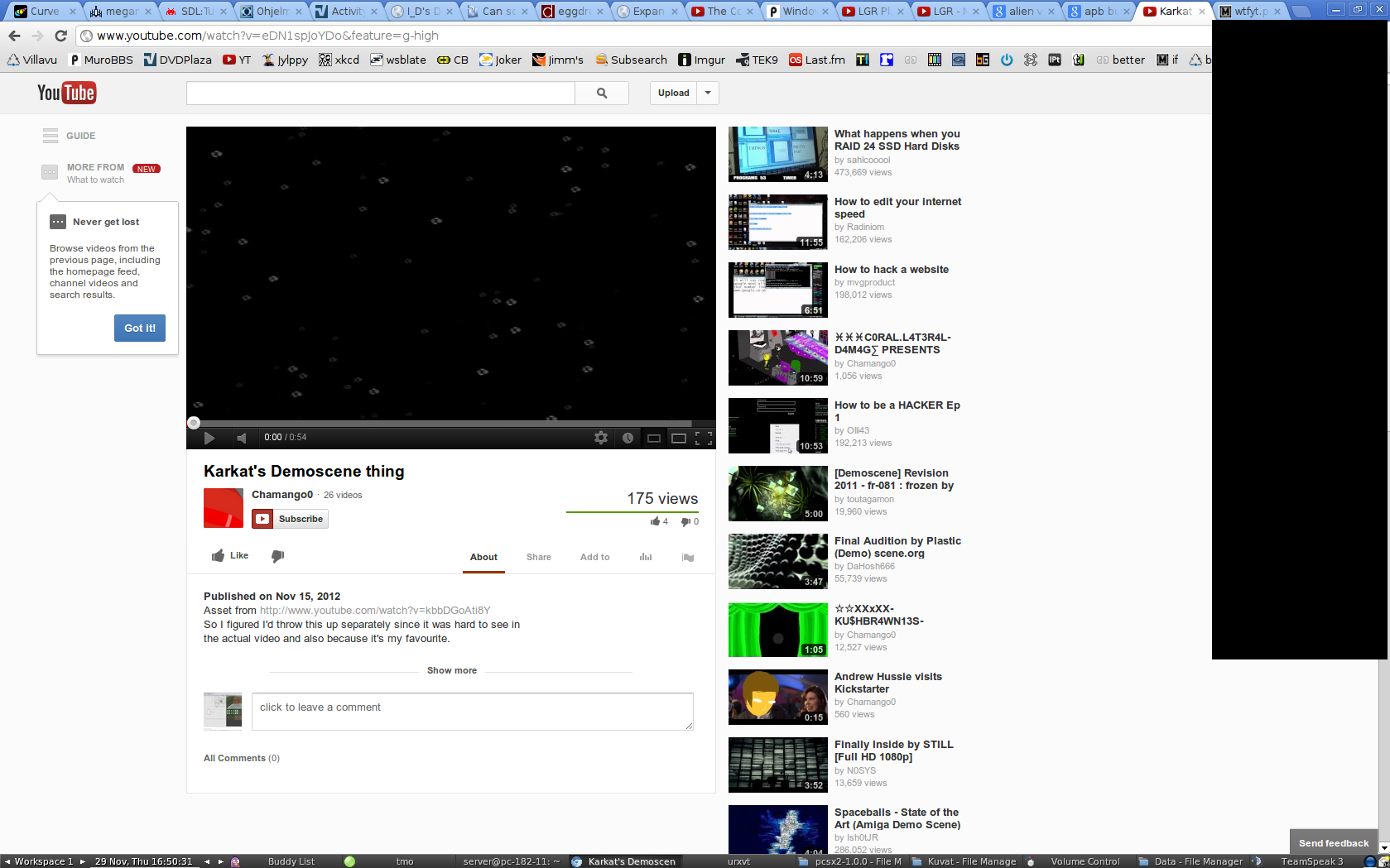Screen dimensions: 1390x868
Task: Open Joker bookmark
Action: point(501,60)
